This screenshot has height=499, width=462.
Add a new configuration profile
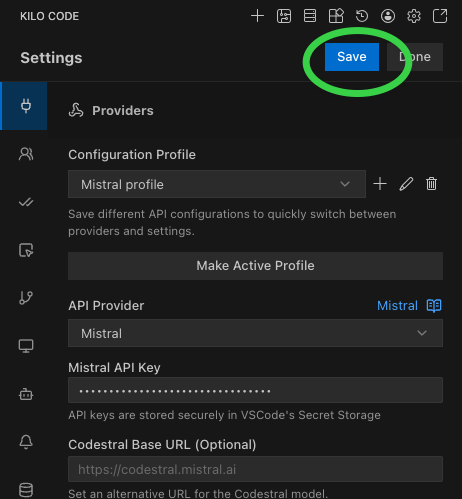click(380, 184)
